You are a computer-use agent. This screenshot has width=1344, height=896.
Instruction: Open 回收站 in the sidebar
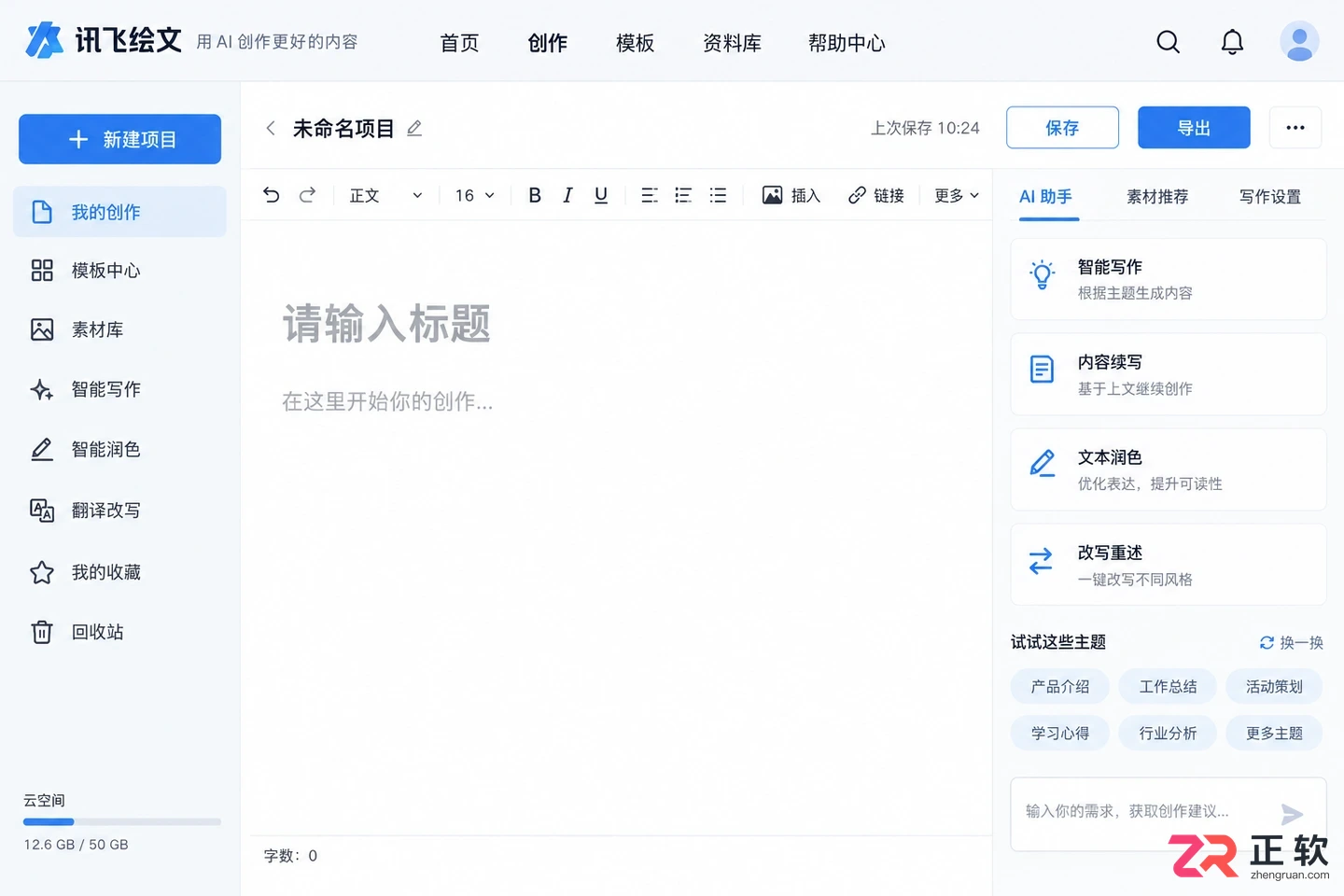[x=119, y=632]
